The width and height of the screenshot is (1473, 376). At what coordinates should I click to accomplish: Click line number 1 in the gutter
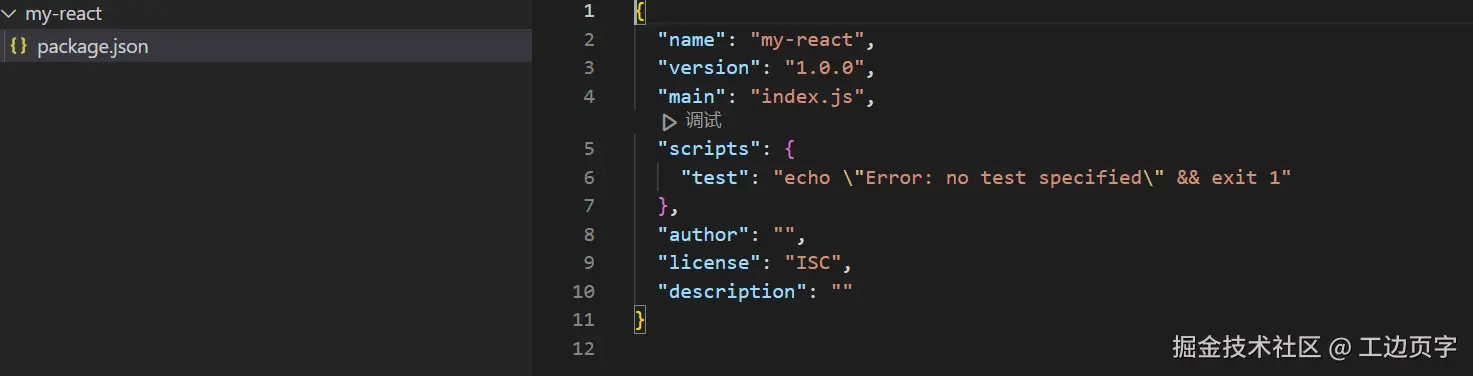tap(588, 11)
